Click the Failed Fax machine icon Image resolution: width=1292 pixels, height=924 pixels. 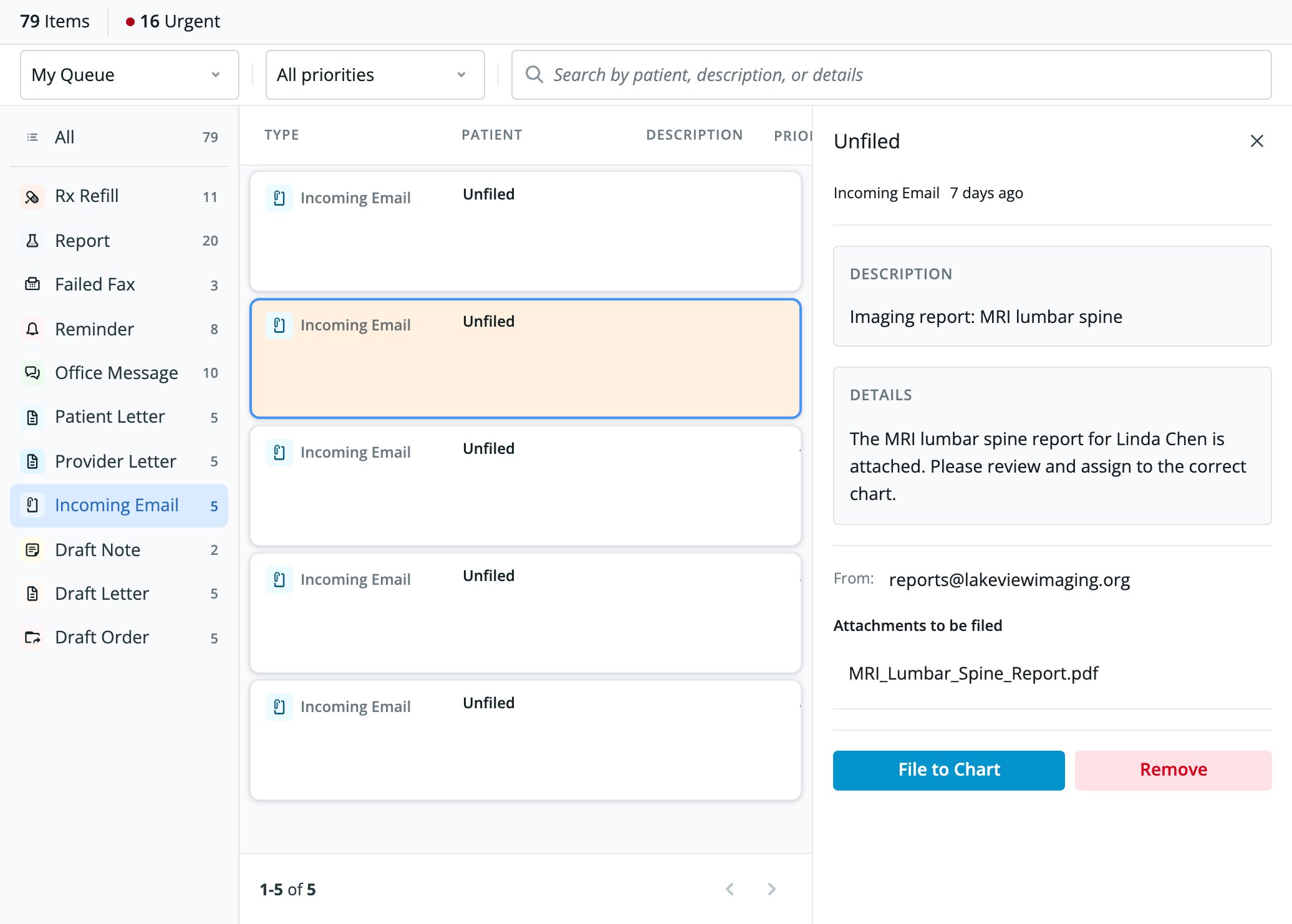click(x=32, y=284)
